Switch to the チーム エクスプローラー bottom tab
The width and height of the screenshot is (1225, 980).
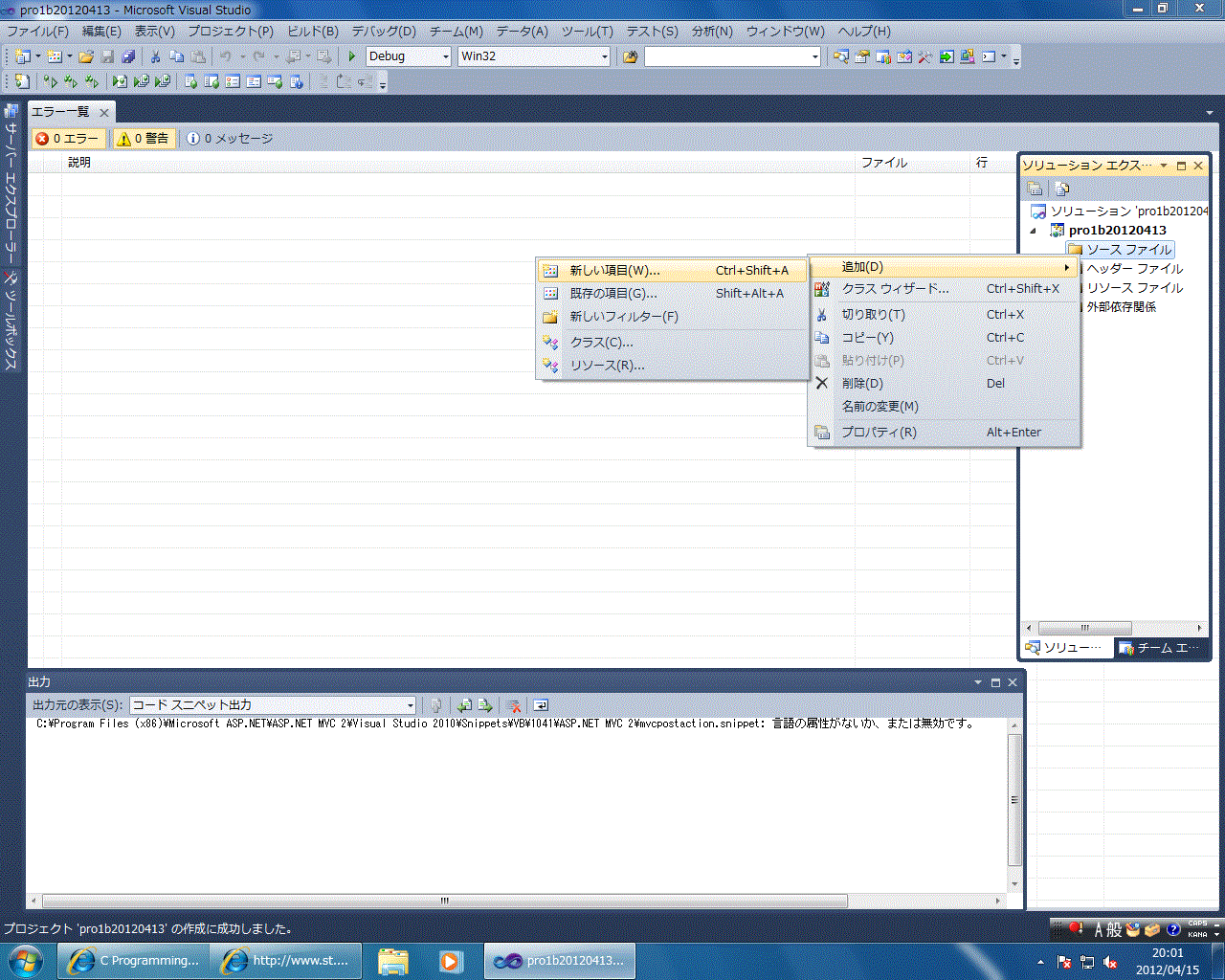pyautogui.click(x=1160, y=648)
